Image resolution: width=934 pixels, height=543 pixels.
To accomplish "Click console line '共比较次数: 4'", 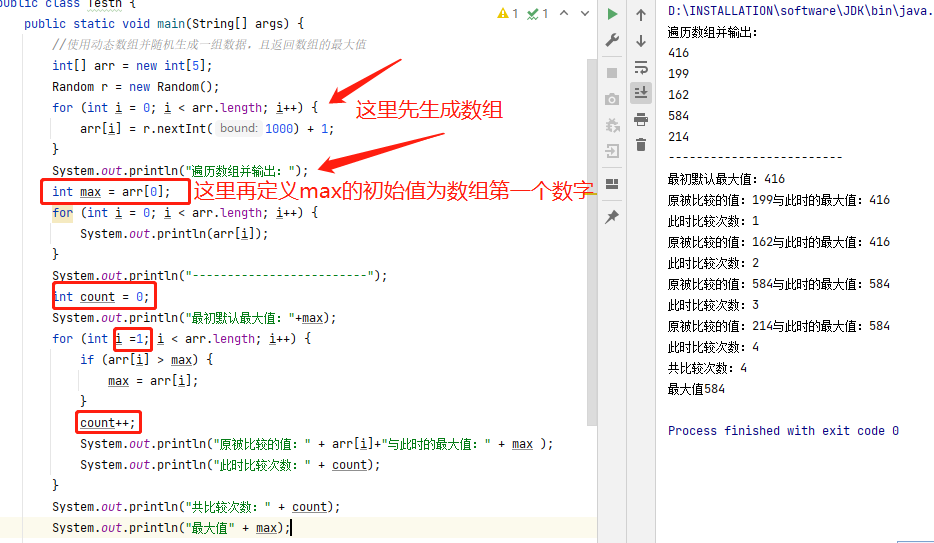I will tap(707, 368).
